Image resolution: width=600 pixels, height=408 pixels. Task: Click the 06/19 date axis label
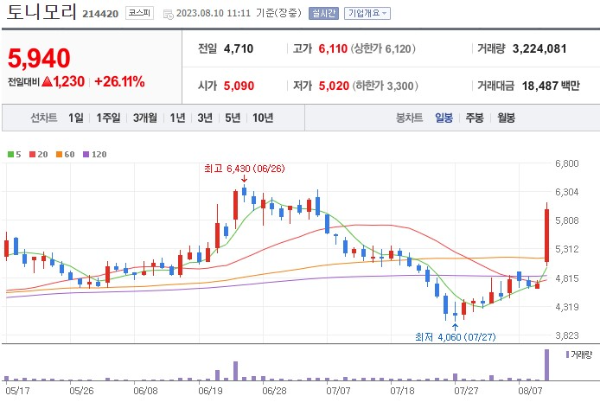coord(210,391)
